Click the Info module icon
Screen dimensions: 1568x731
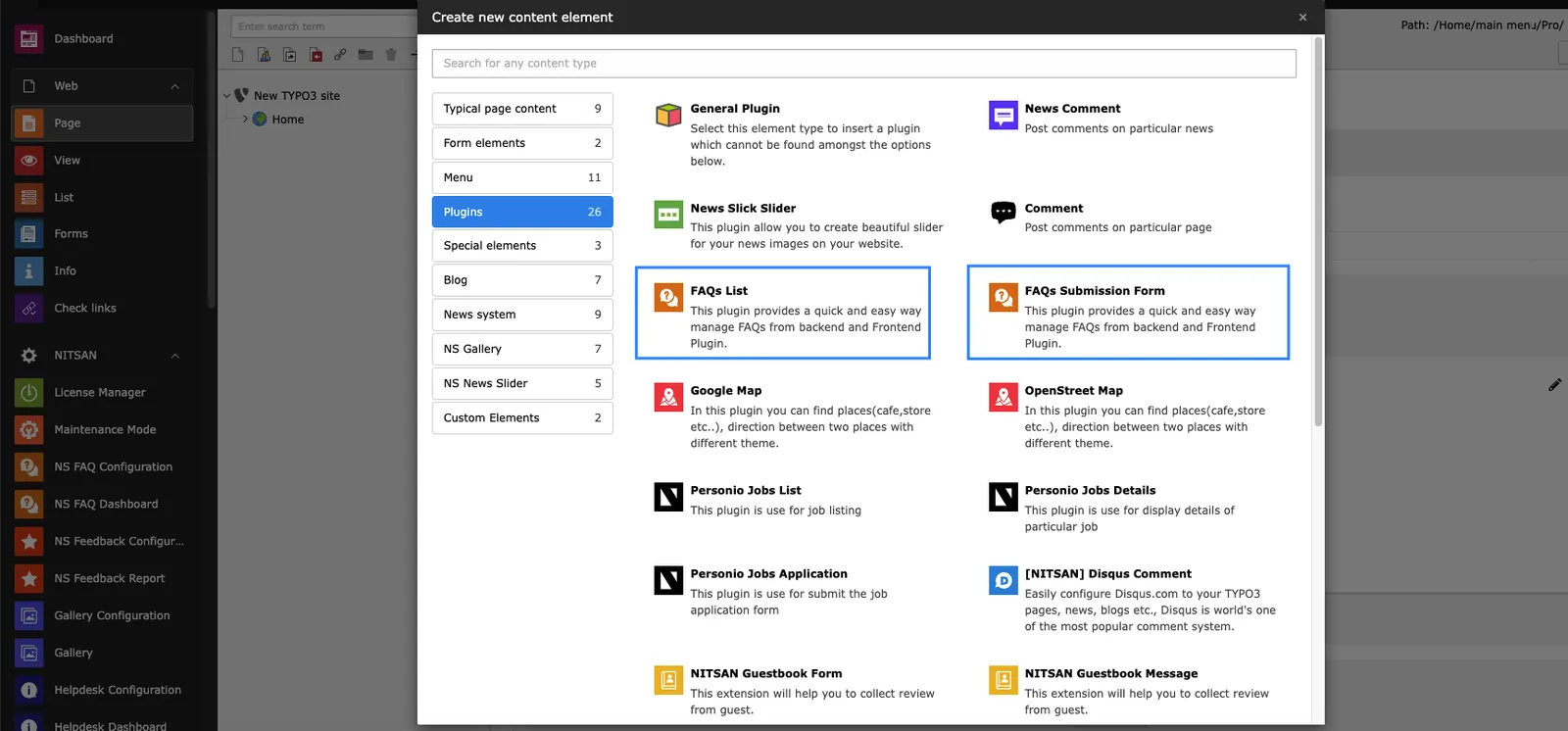28,271
